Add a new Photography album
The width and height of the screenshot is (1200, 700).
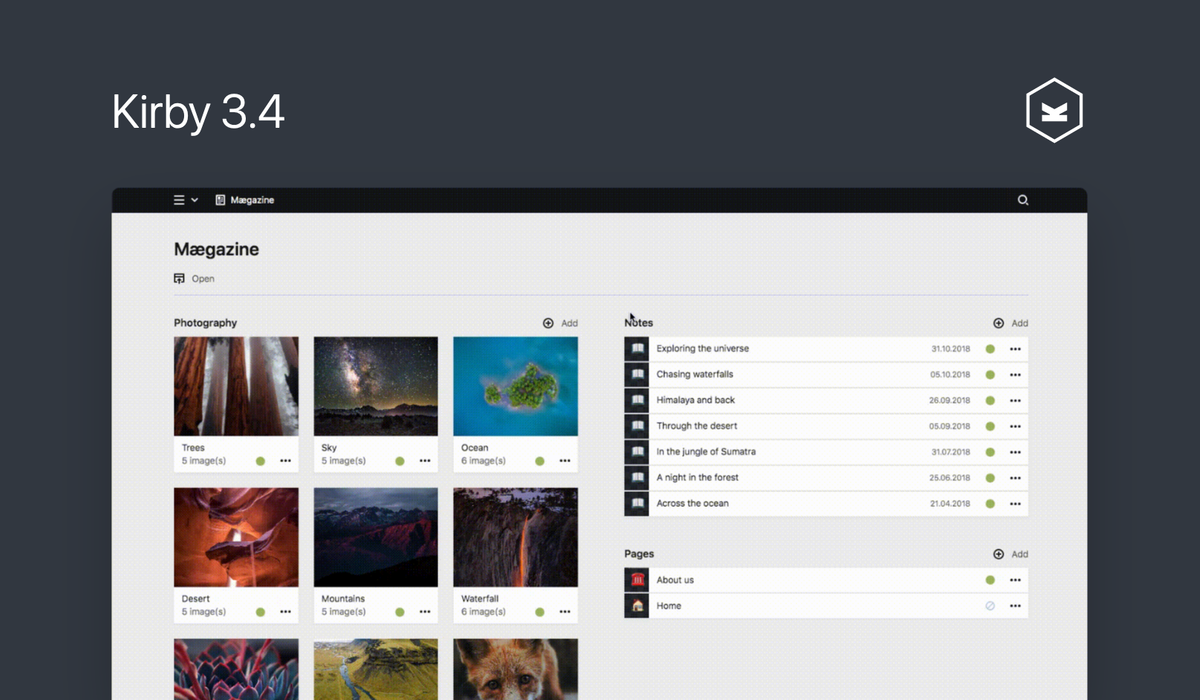pos(560,323)
